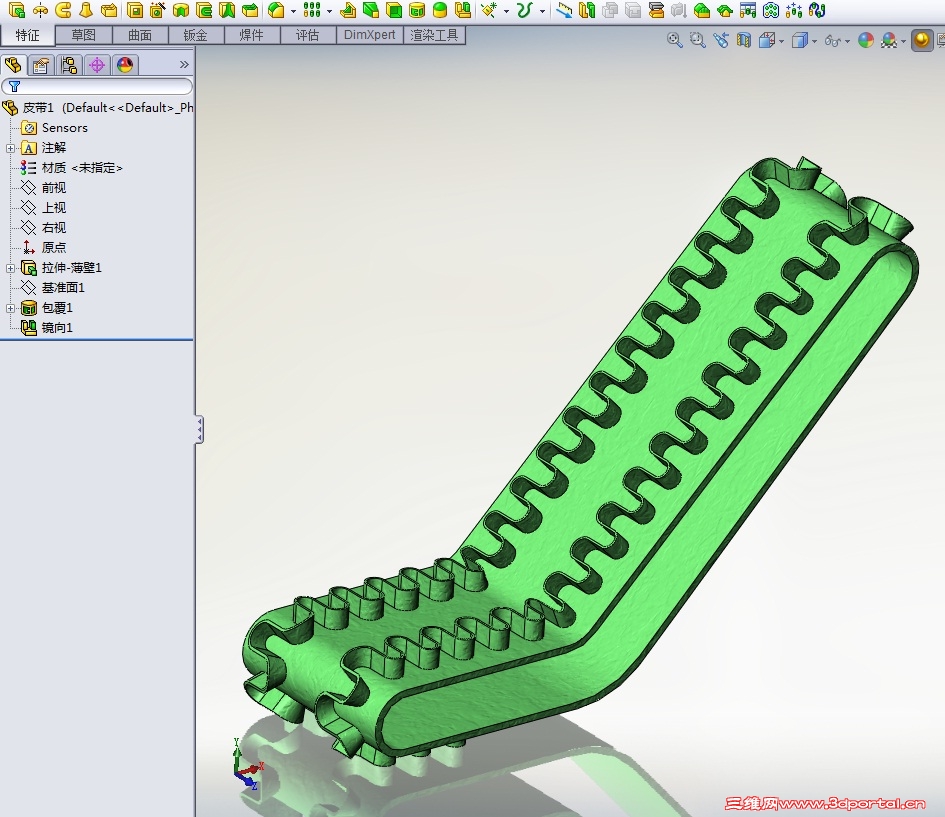Select the 皮带1 root part node
The width and height of the screenshot is (945, 817).
click(x=97, y=108)
